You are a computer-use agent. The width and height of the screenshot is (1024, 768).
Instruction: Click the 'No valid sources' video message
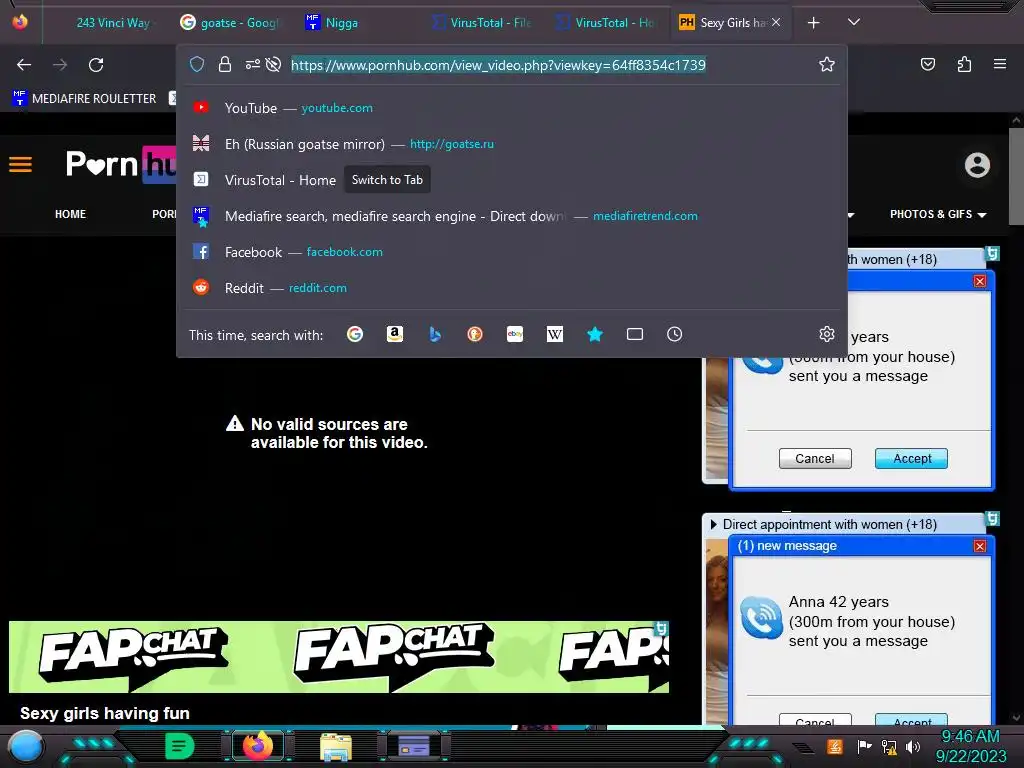(327, 433)
